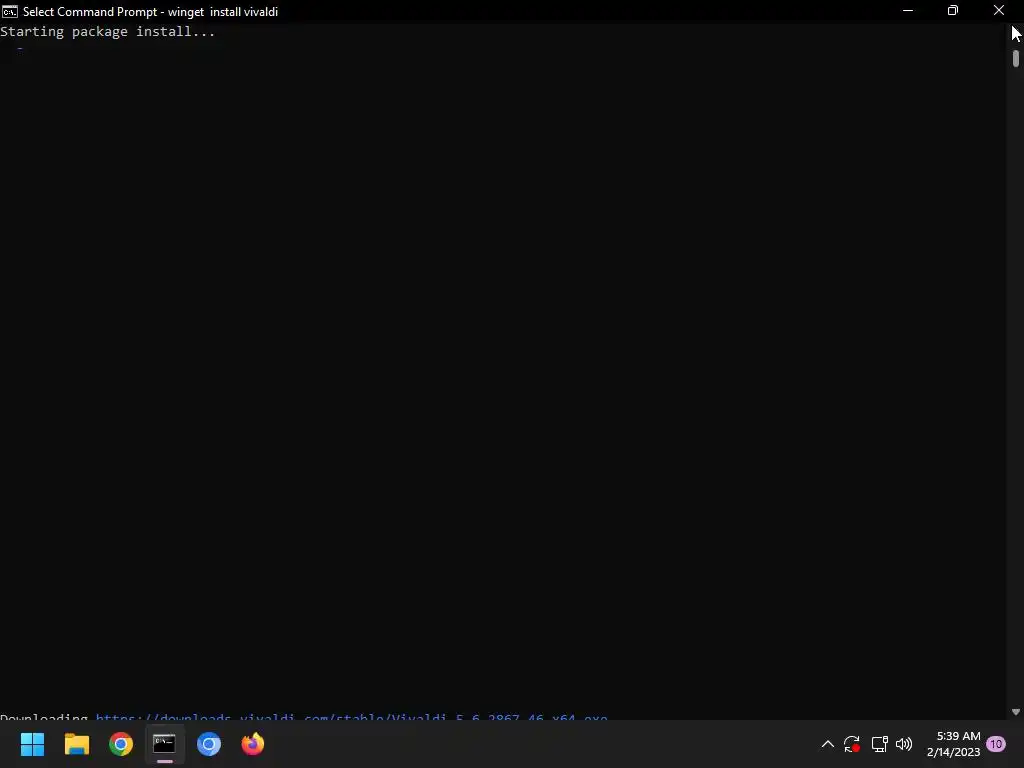The width and height of the screenshot is (1024, 768).
Task: Click the Vivaldi download URL link
Action: (x=351, y=716)
